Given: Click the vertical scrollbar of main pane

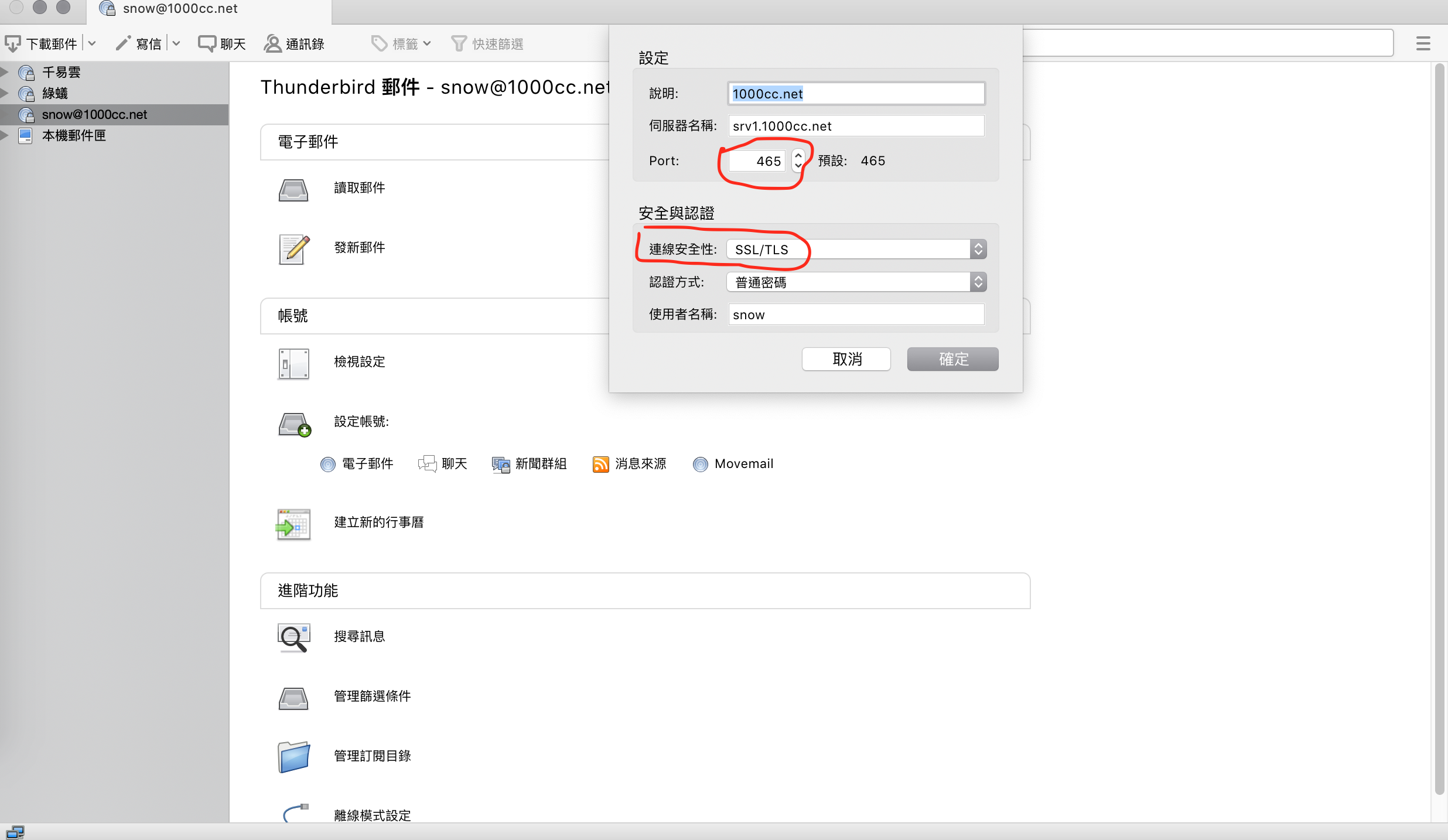Looking at the screenshot, I should (x=1440, y=429).
